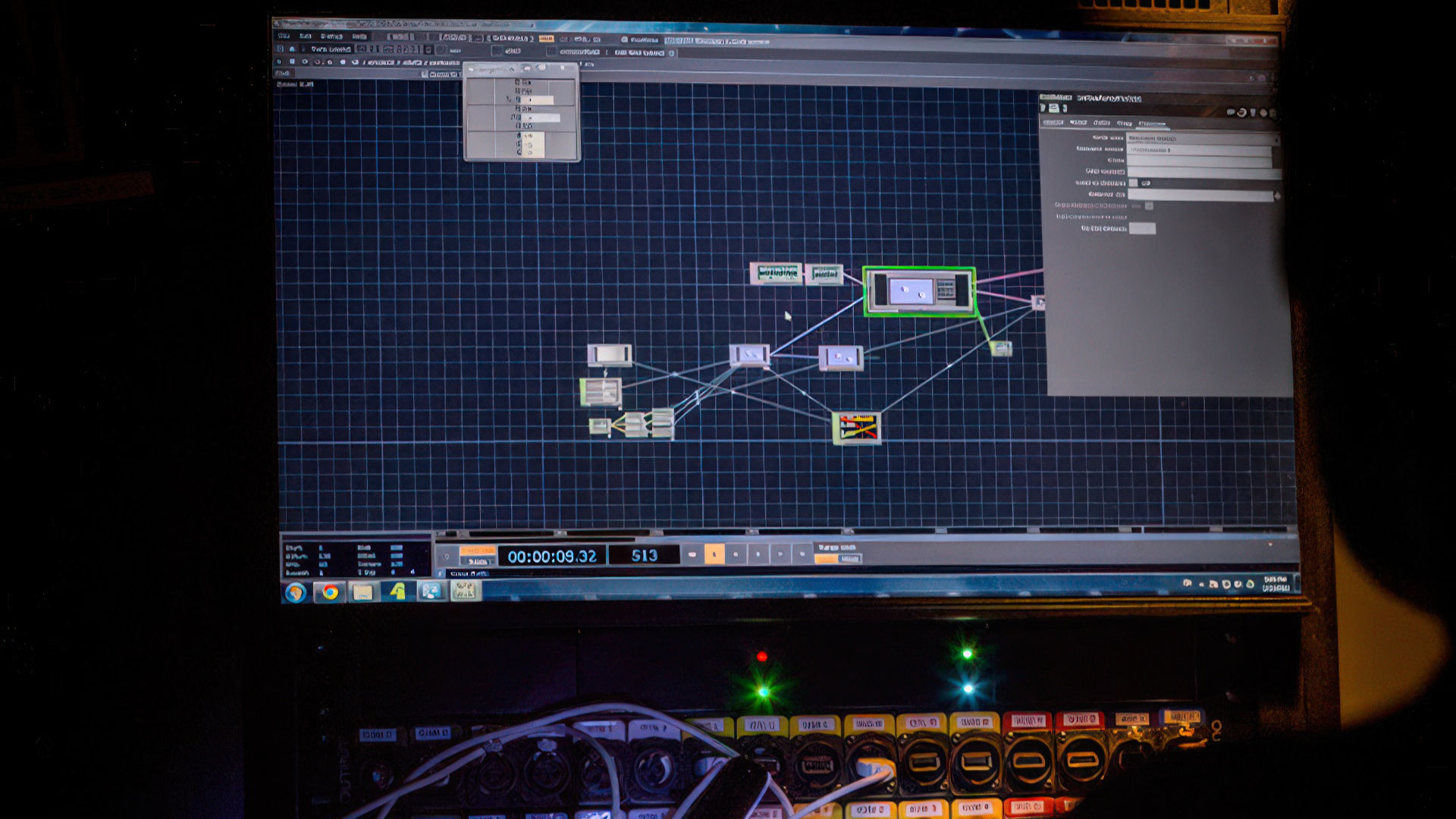Open the top dropdown field in parameter panel
This screenshot has height=819, width=1456.
tap(1203, 139)
